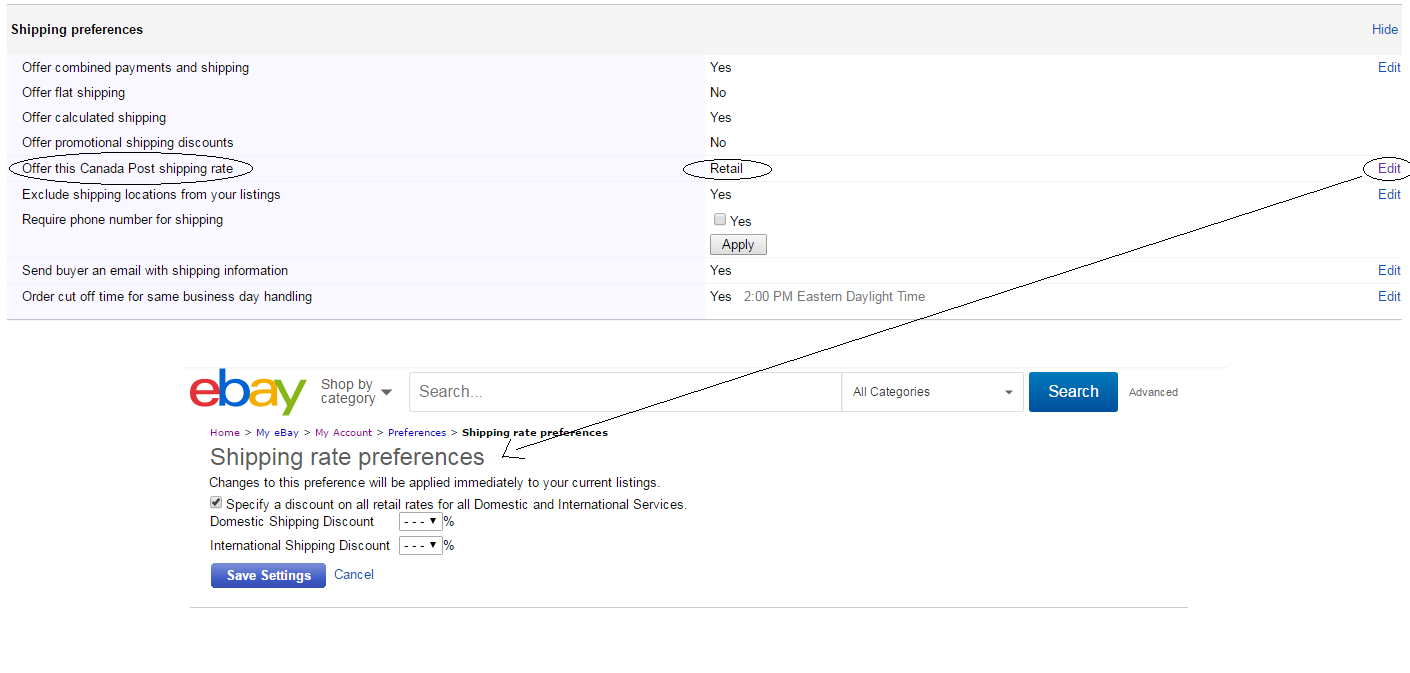
Task: Click the 'Offer promotional shipping discounts' label
Action: [128, 143]
